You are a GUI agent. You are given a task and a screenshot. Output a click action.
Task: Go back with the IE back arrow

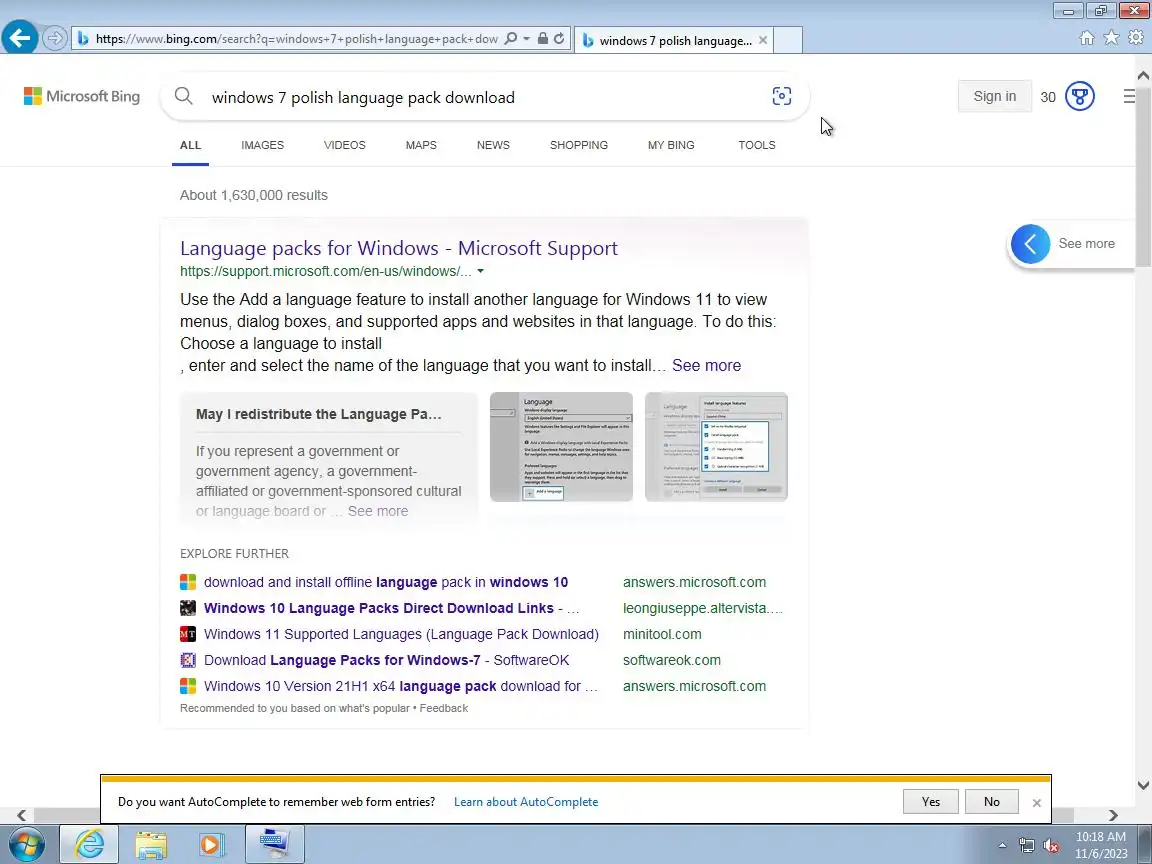click(20, 37)
